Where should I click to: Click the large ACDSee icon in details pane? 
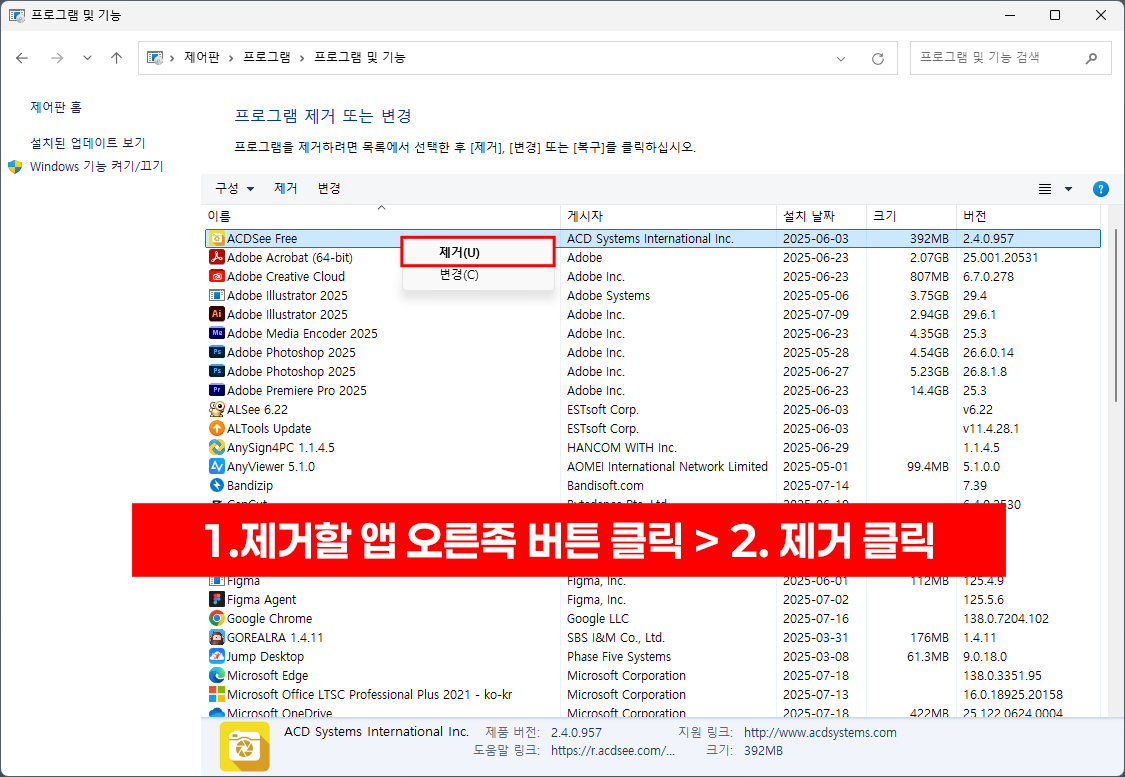(245, 747)
